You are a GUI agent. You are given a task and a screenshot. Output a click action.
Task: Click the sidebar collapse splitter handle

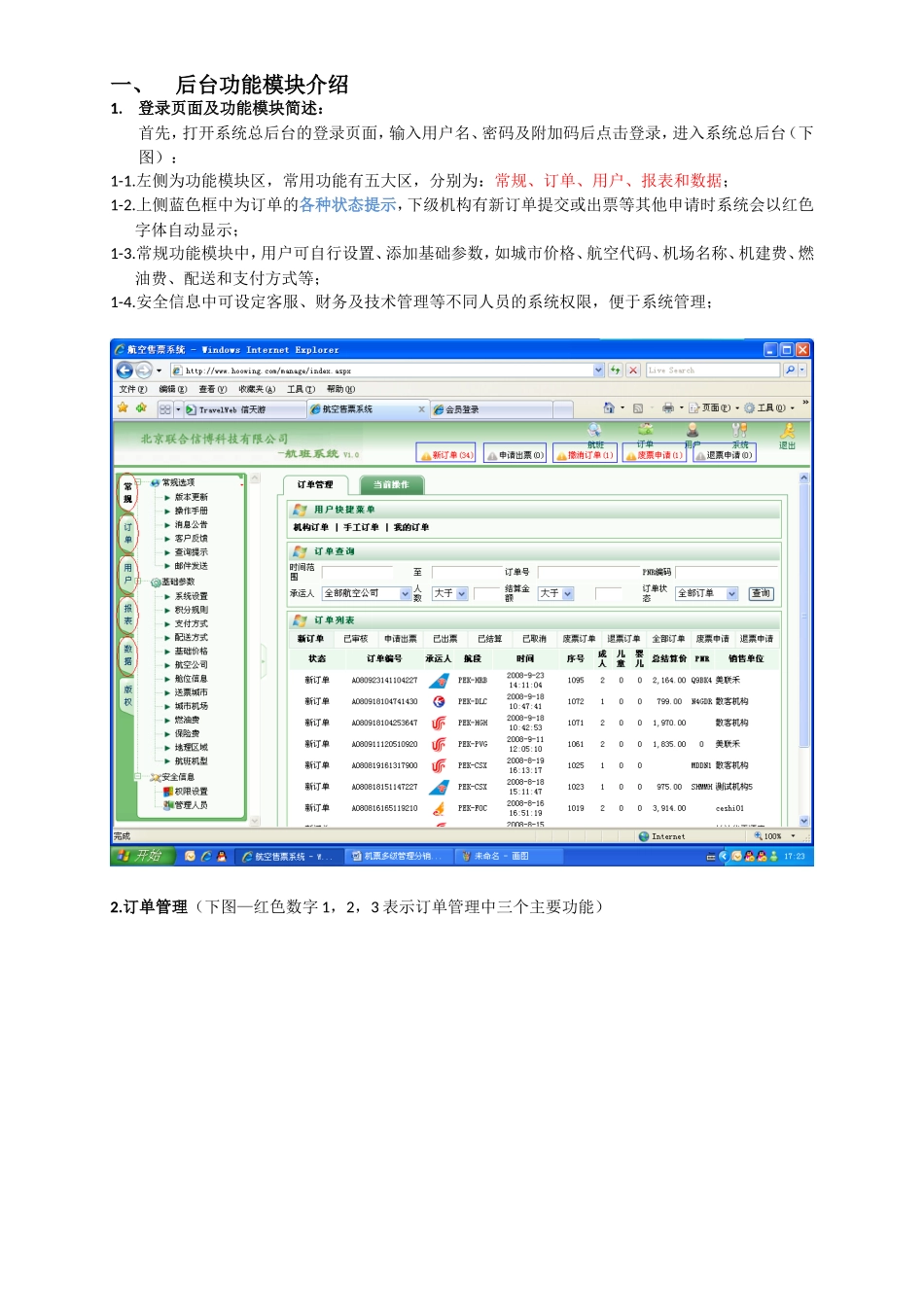pos(263,660)
